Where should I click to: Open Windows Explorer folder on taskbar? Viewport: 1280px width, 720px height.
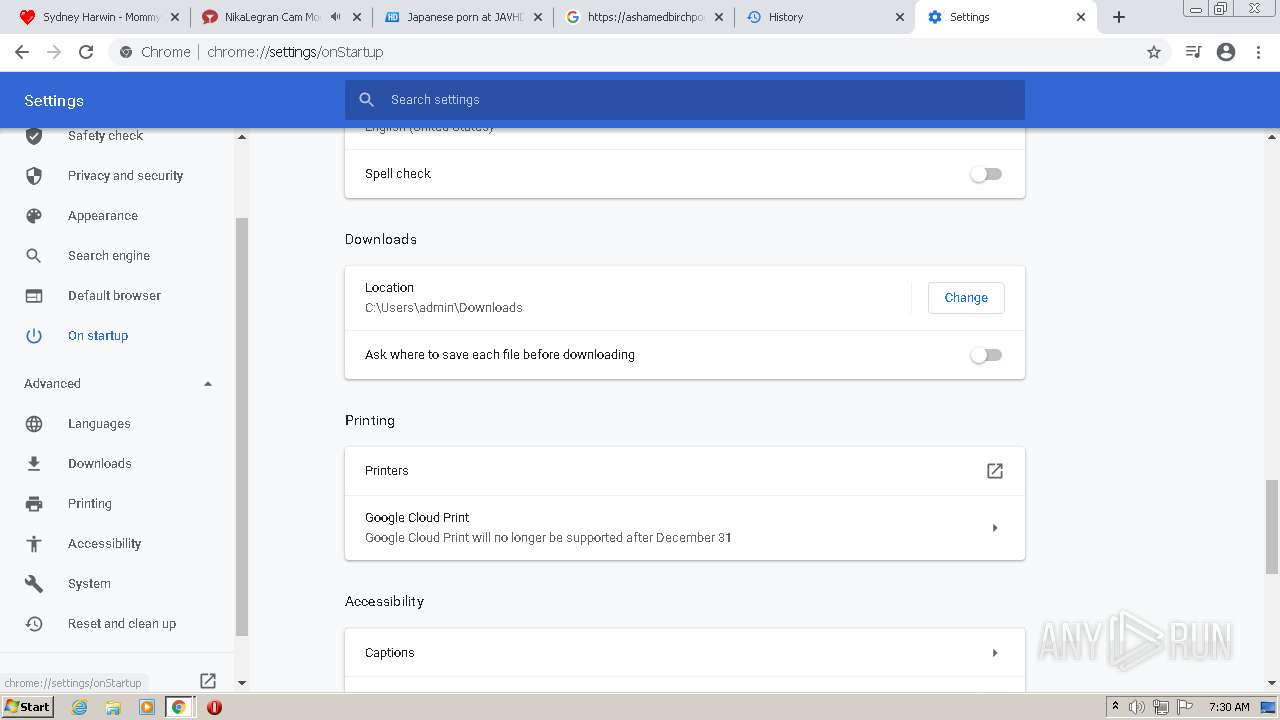113,707
